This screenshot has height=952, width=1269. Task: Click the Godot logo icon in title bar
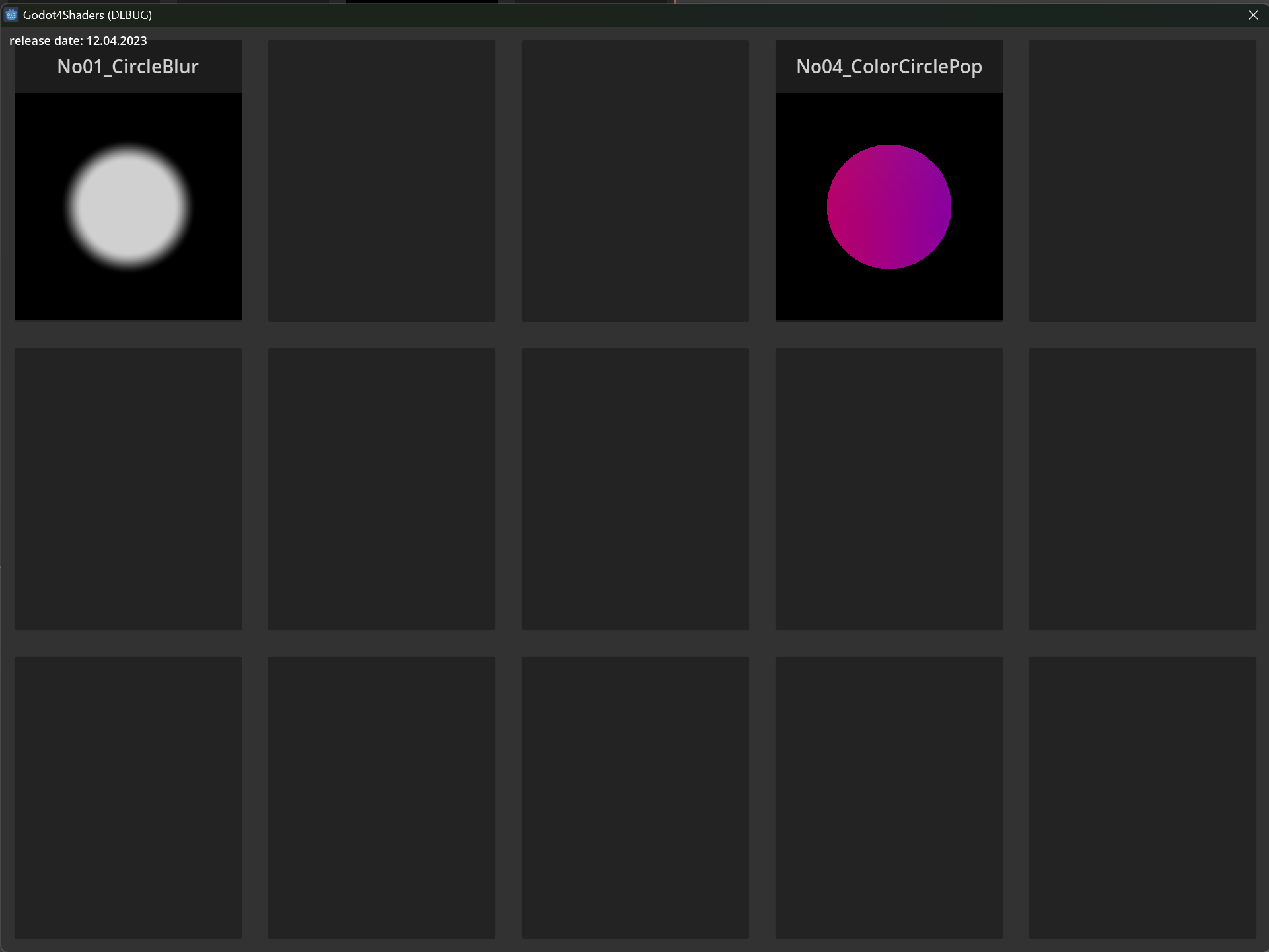pos(11,15)
